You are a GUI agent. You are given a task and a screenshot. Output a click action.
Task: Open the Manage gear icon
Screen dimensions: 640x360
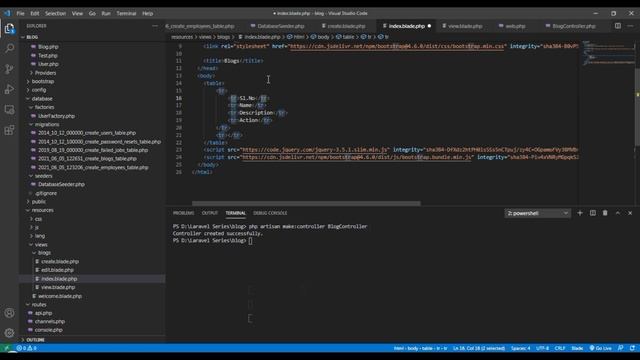(9, 333)
